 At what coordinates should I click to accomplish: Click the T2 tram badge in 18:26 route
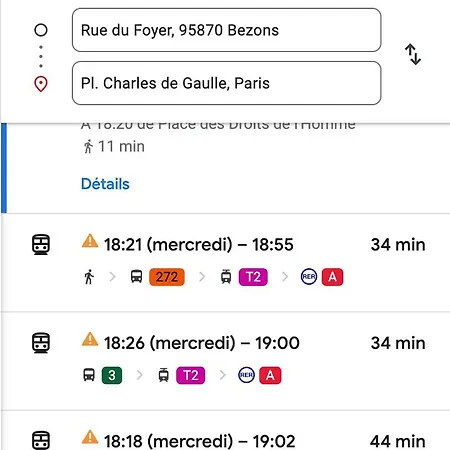point(191,375)
